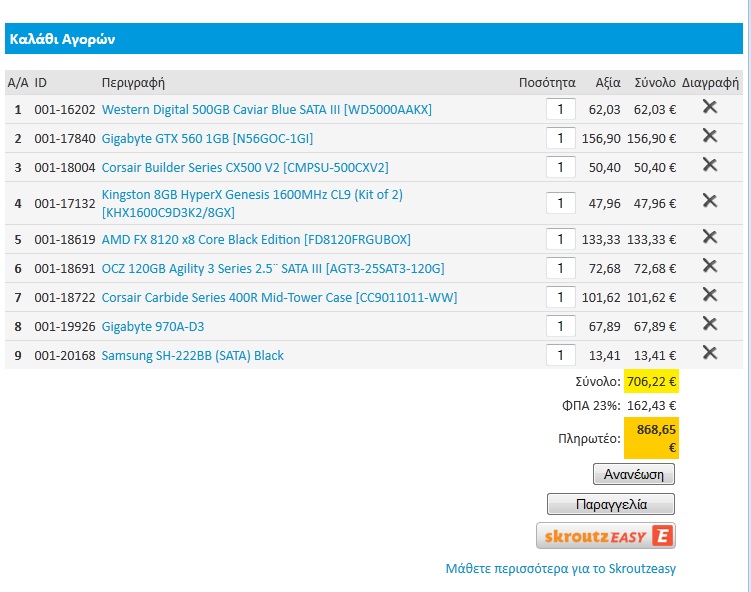The height and width of the screenshot is (592, 751).
Task: Delete the AMD FX 8120 row
Action: 710,237
